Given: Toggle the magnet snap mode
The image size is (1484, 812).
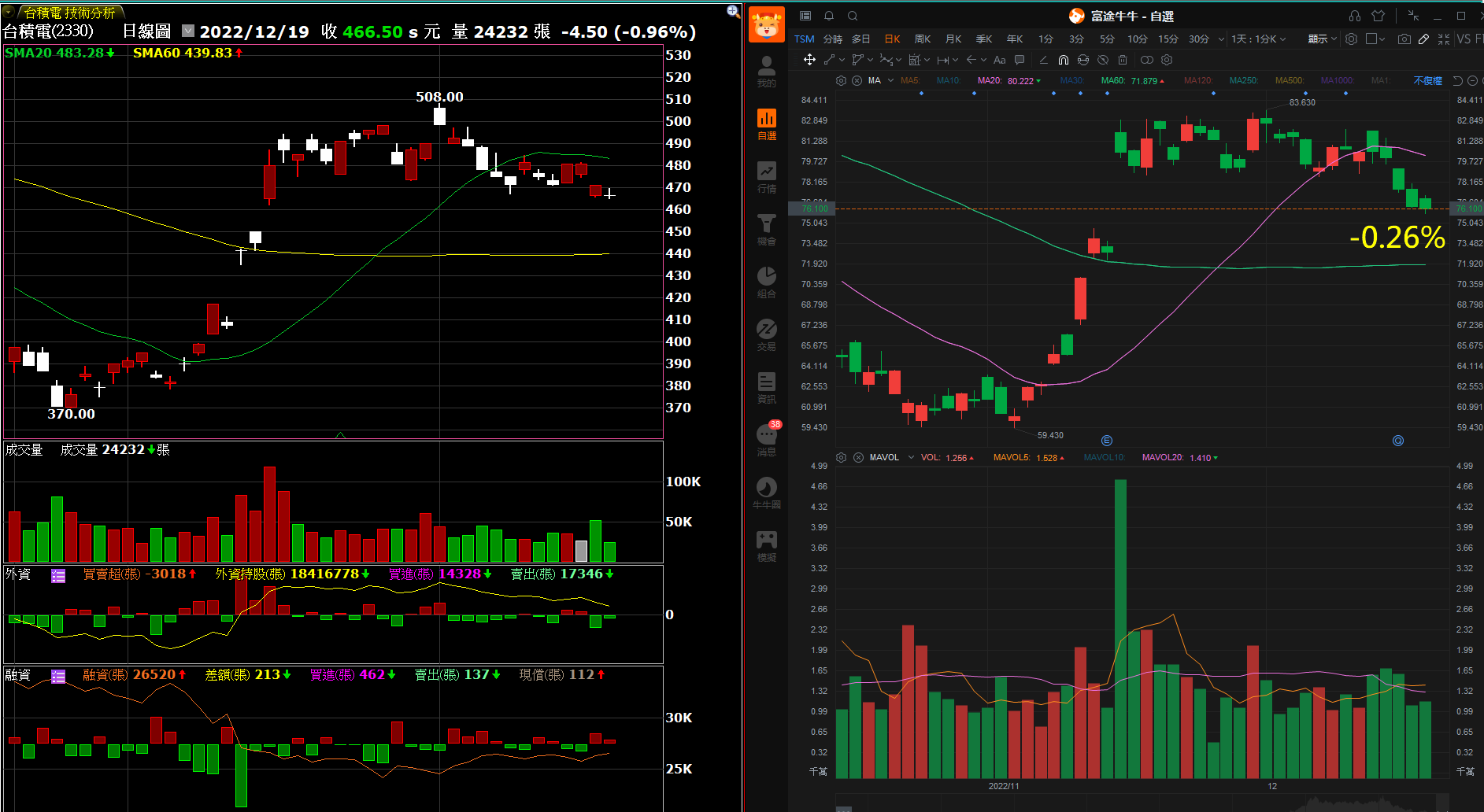Looking at the screenshot, I should click(1063, 60).
